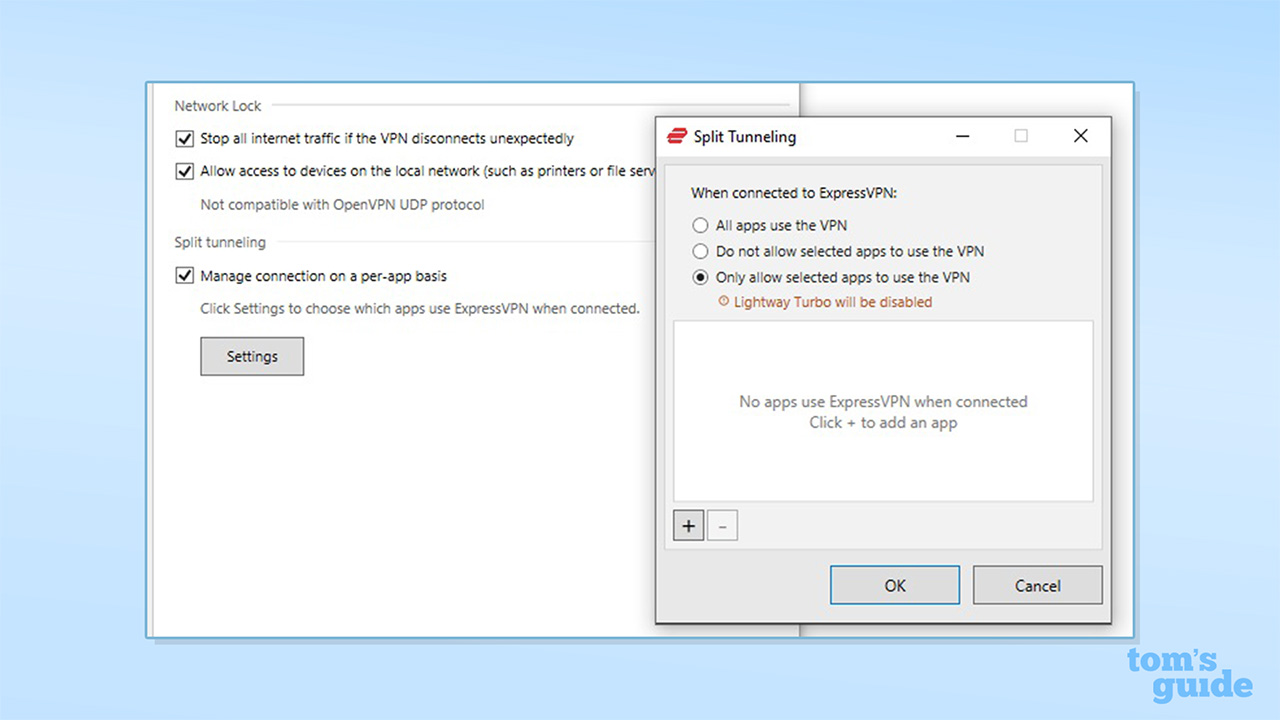Open split tunneling Settings button

click(252, 356)
